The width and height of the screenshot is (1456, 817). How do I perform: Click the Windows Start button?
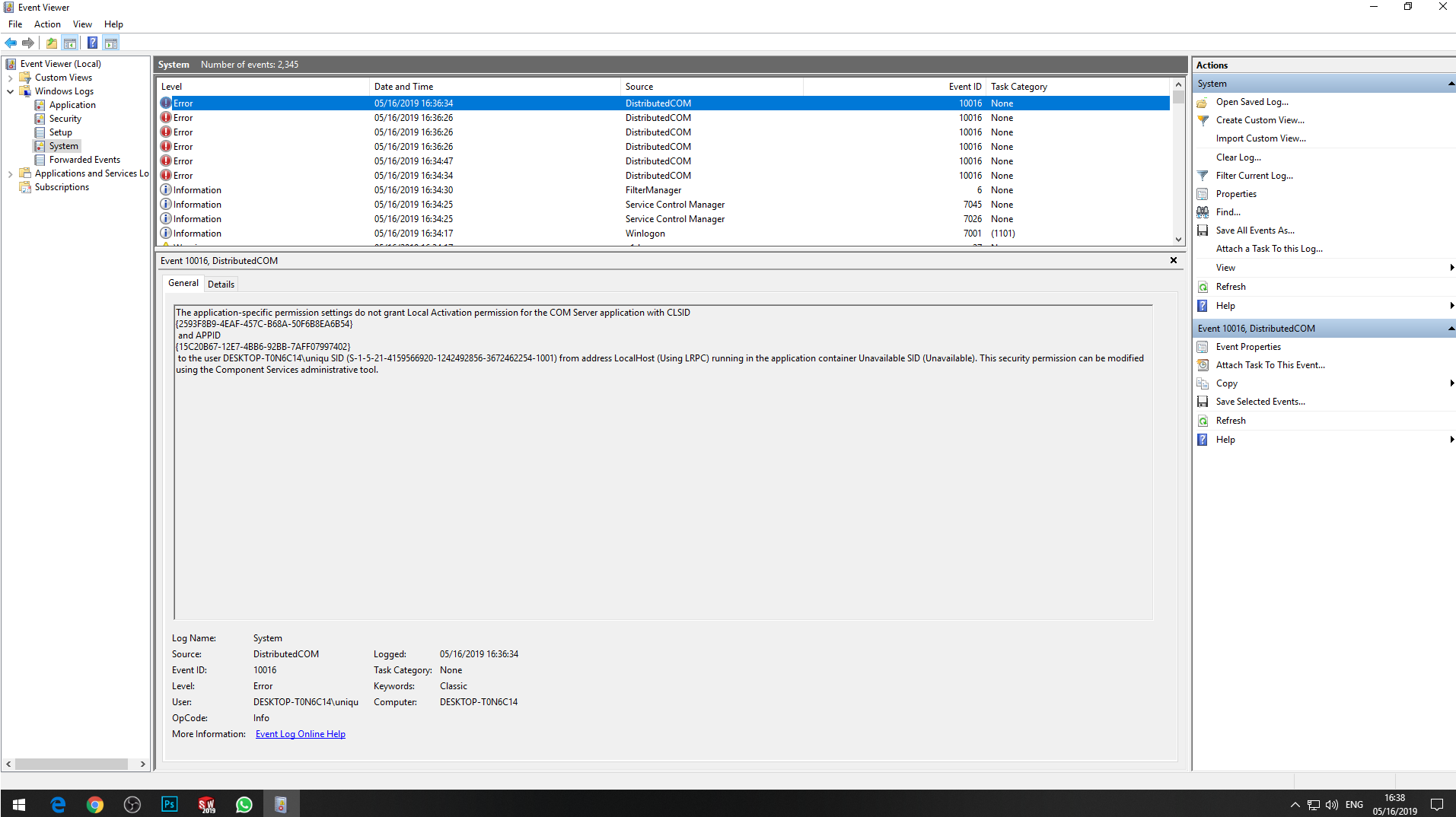pos(19,804)
